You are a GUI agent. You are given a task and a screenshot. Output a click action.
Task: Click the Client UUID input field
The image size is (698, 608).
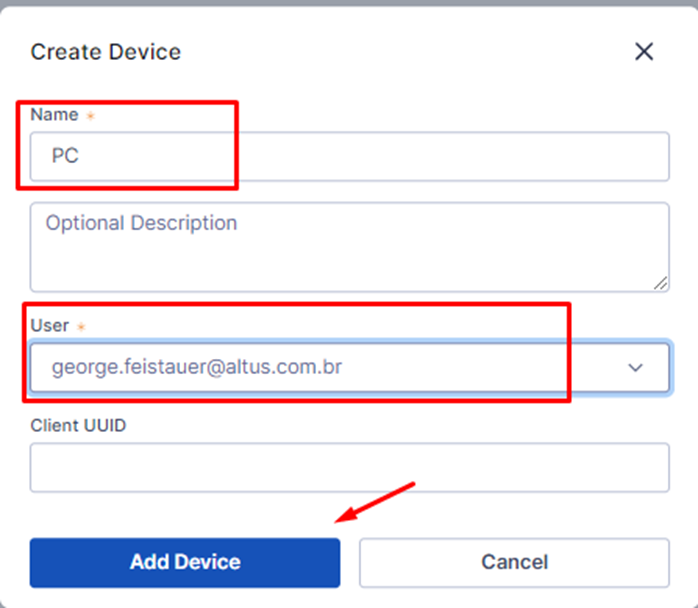coord(349,468)
